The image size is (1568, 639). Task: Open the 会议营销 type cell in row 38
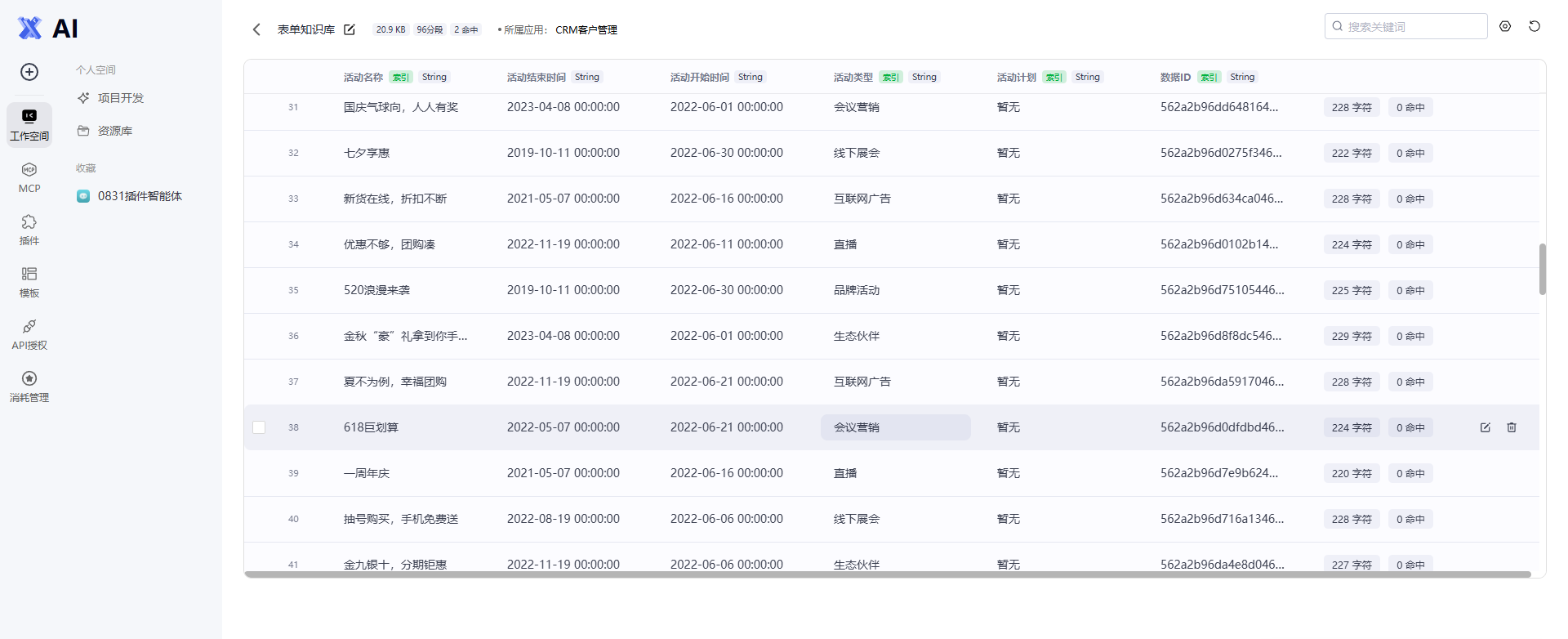coord(896,427)
